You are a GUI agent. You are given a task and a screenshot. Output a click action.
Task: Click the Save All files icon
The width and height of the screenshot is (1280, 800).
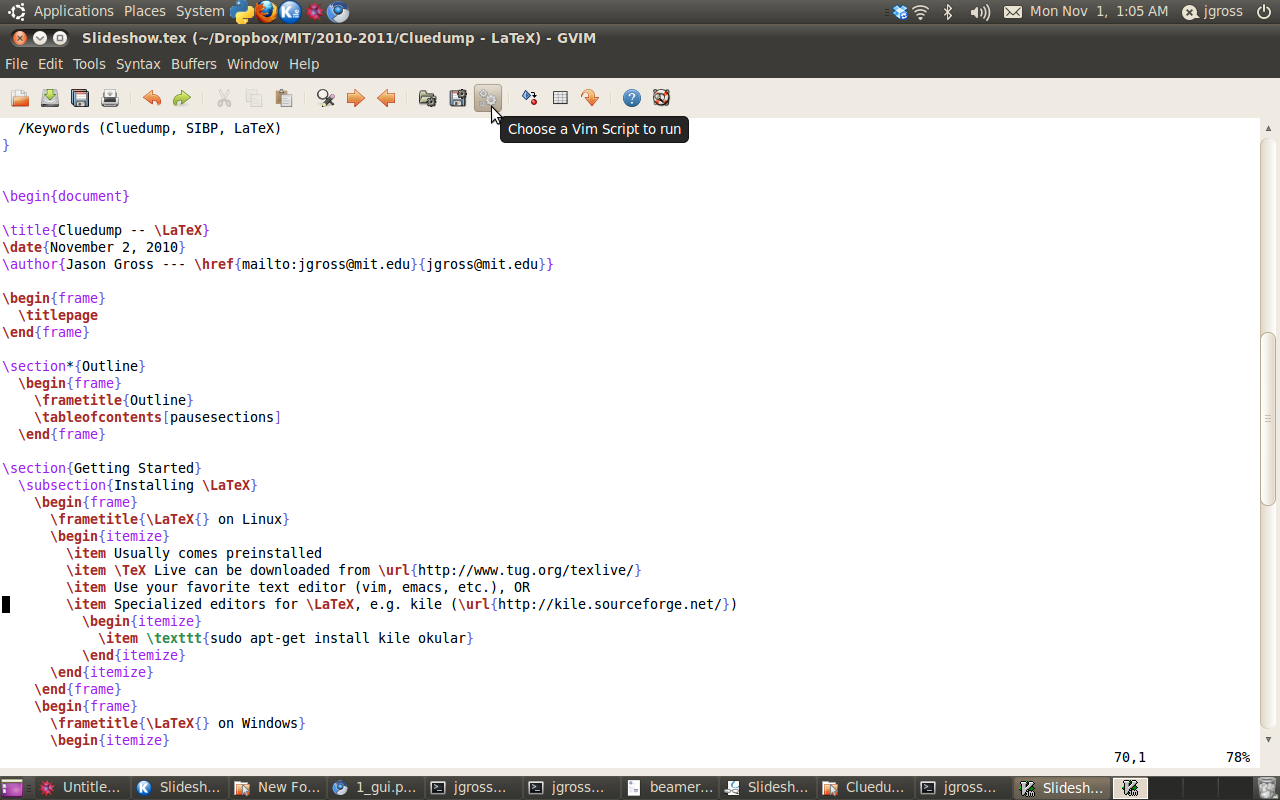[x=80, y=98]
